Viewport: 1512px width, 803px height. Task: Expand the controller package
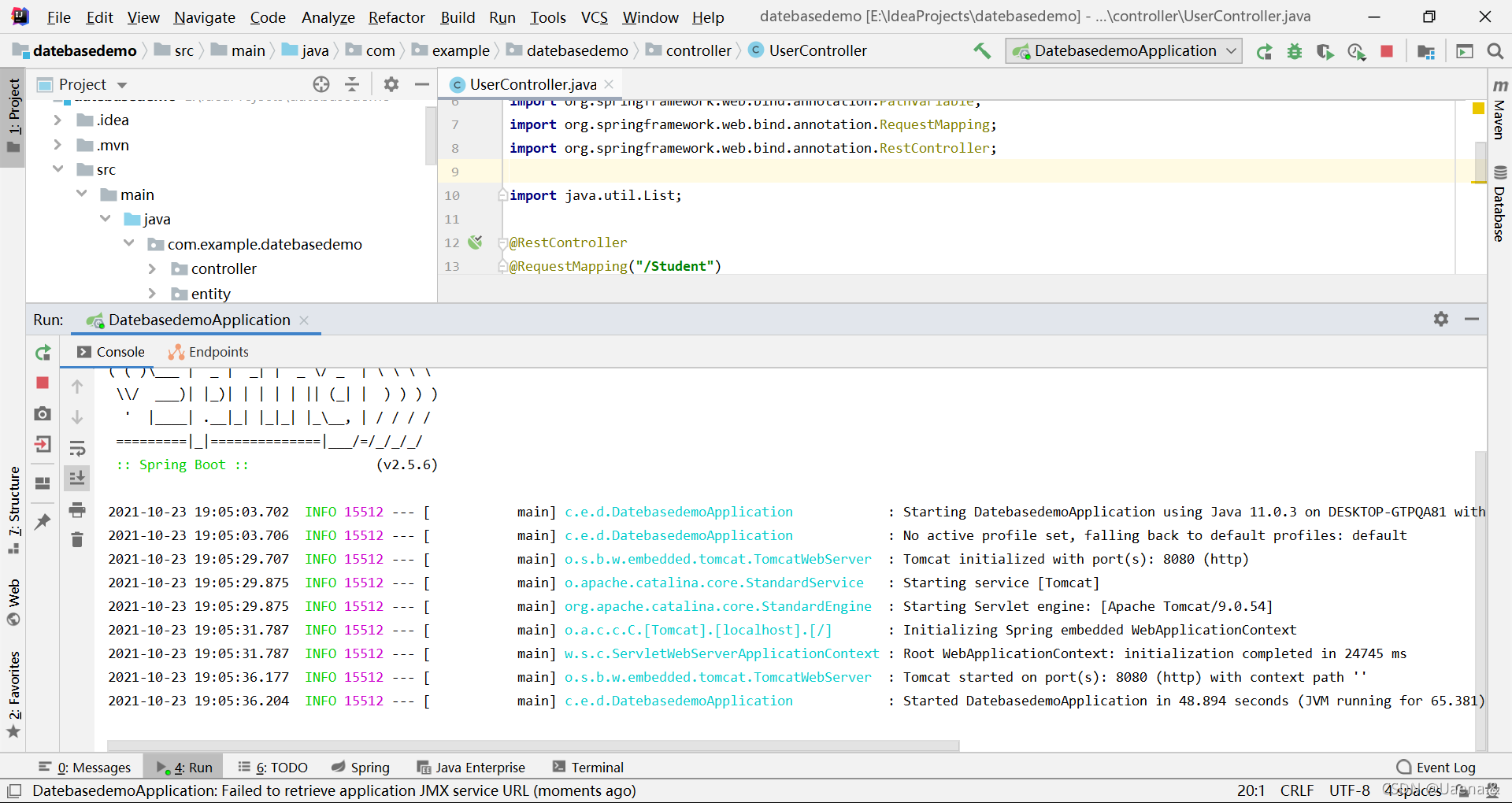(152, 268)
